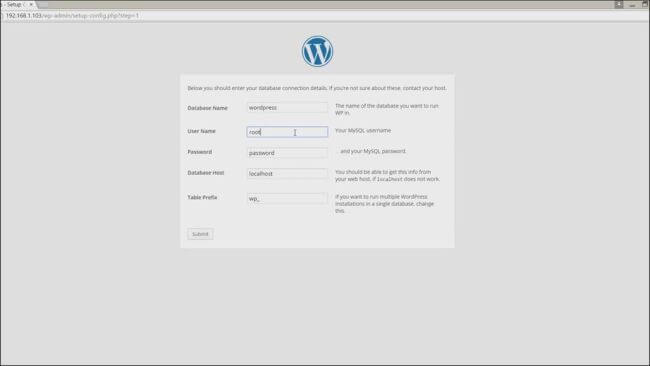Viewport: 650px width, 366px height.
Task: Click the 'Below you should enter' instruction text
Action: [317, 88]
